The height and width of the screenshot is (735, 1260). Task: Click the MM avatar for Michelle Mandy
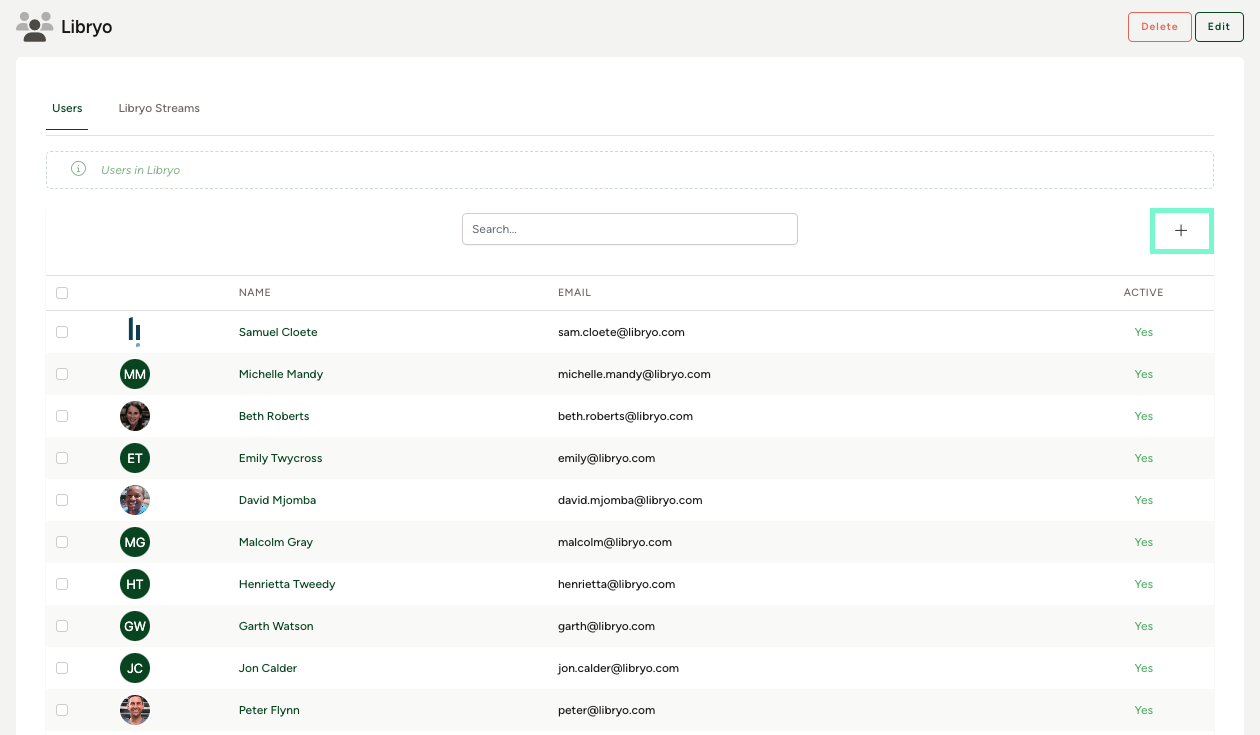(x=135, y=374)
